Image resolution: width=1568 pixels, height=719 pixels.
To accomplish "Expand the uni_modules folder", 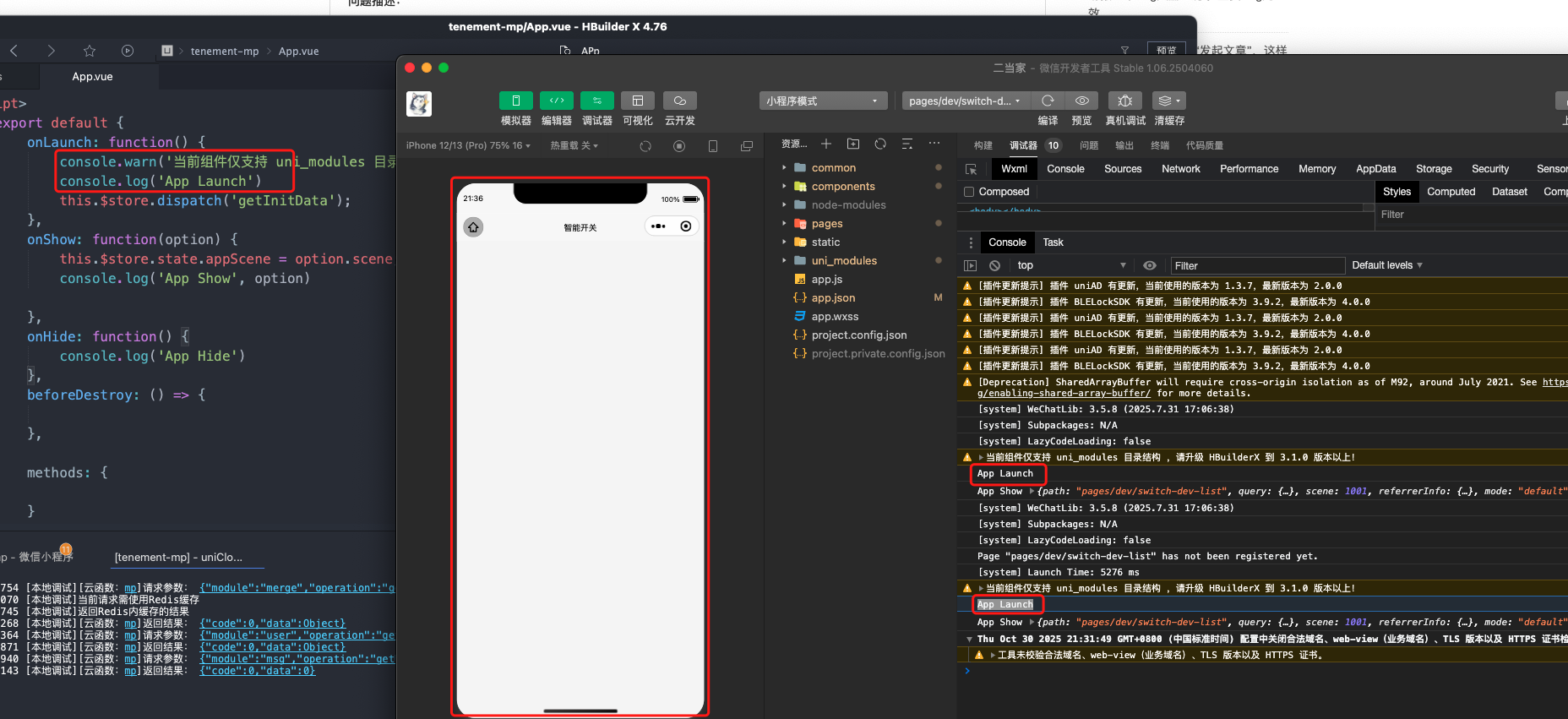I will (x=784, y=261).
